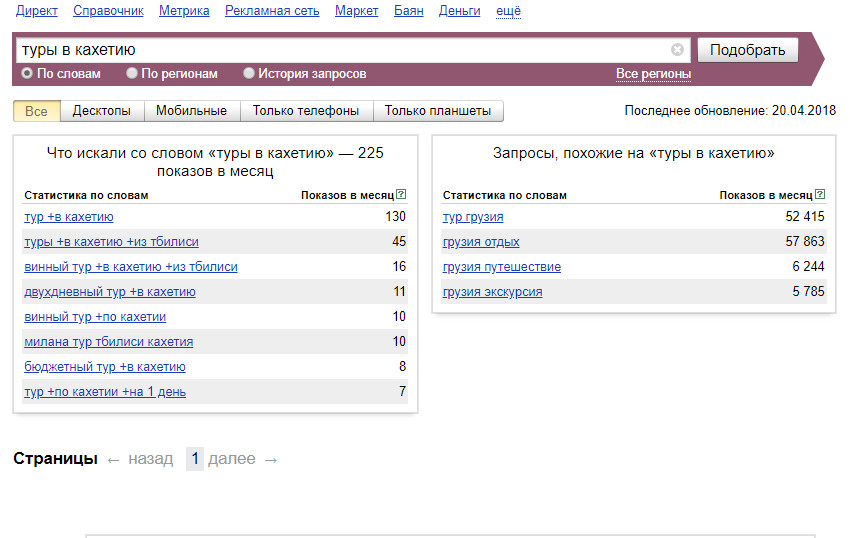The image size is (850, 538).
Task: Open help icon beside right 'Показов в месяц'
Action: pyautogui.click(x=820, y=194)
